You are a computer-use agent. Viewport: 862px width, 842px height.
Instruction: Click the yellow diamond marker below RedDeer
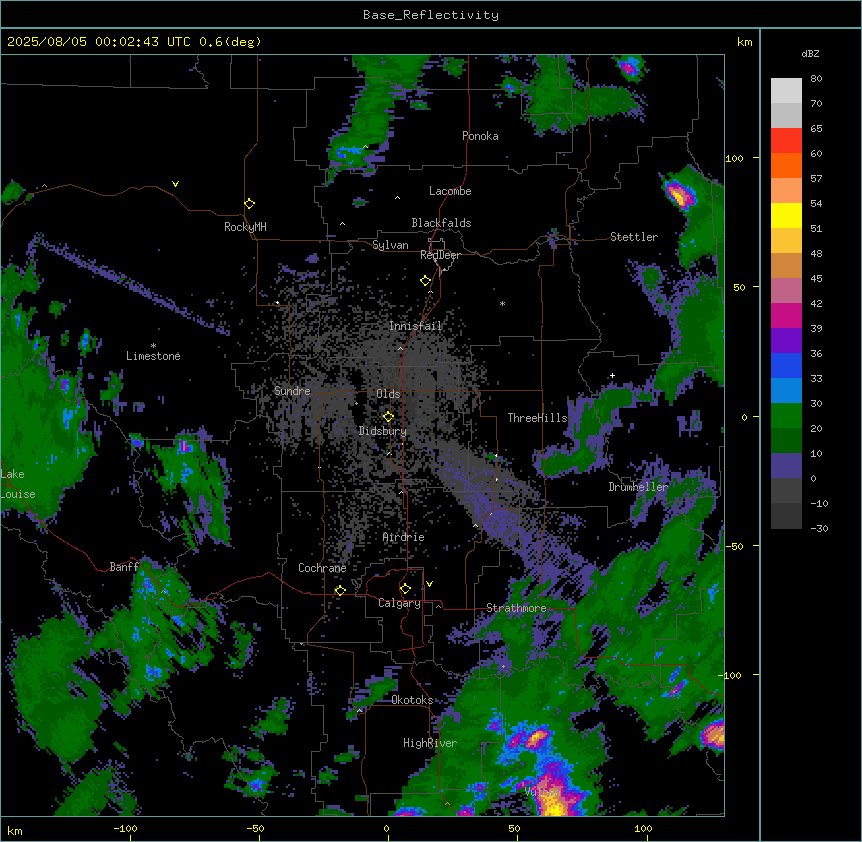[x=426, y=281]
